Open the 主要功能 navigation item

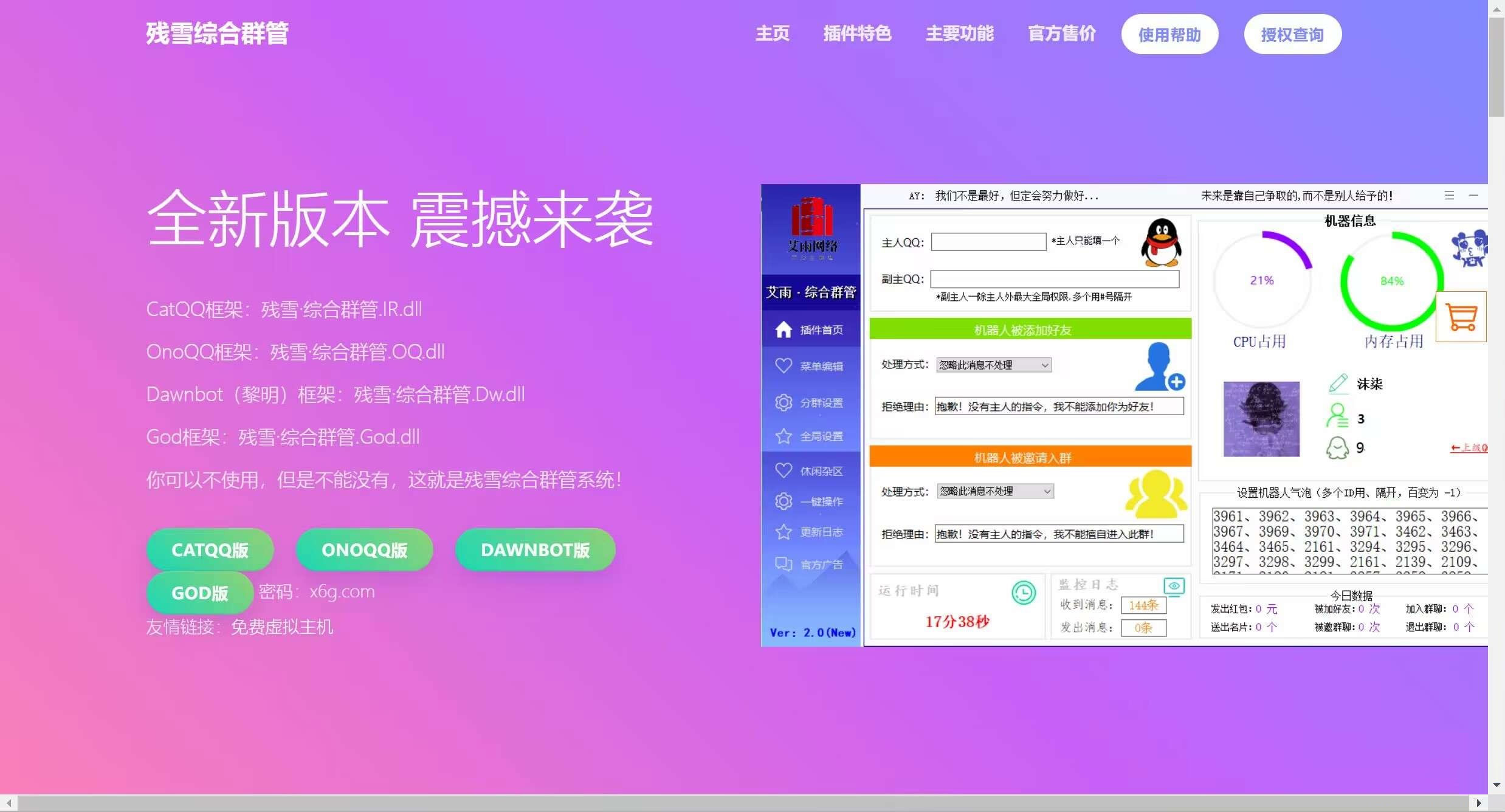(959, 34)
